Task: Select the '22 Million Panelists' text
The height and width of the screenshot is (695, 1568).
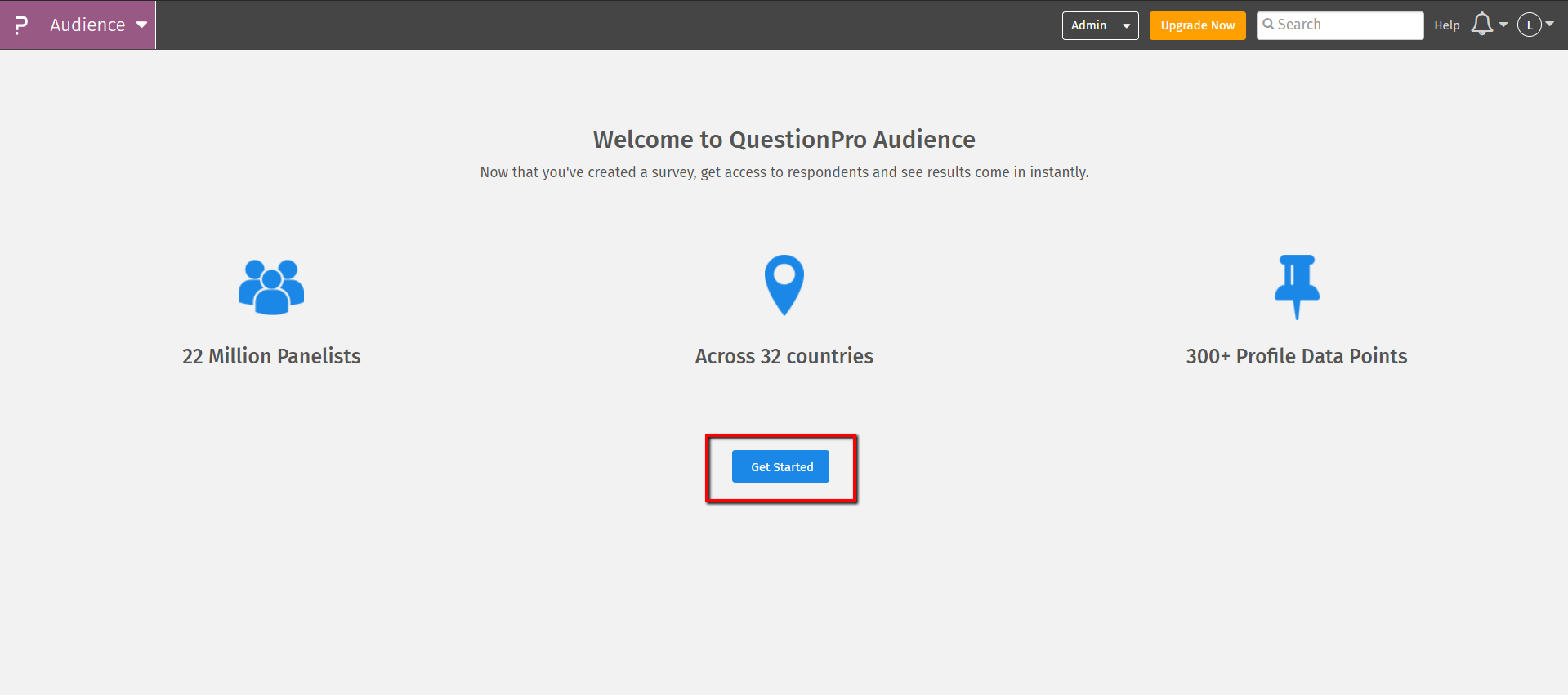Action: coord(271,356)
